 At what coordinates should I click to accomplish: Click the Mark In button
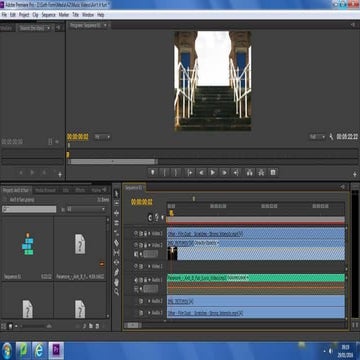click(164, 172)
